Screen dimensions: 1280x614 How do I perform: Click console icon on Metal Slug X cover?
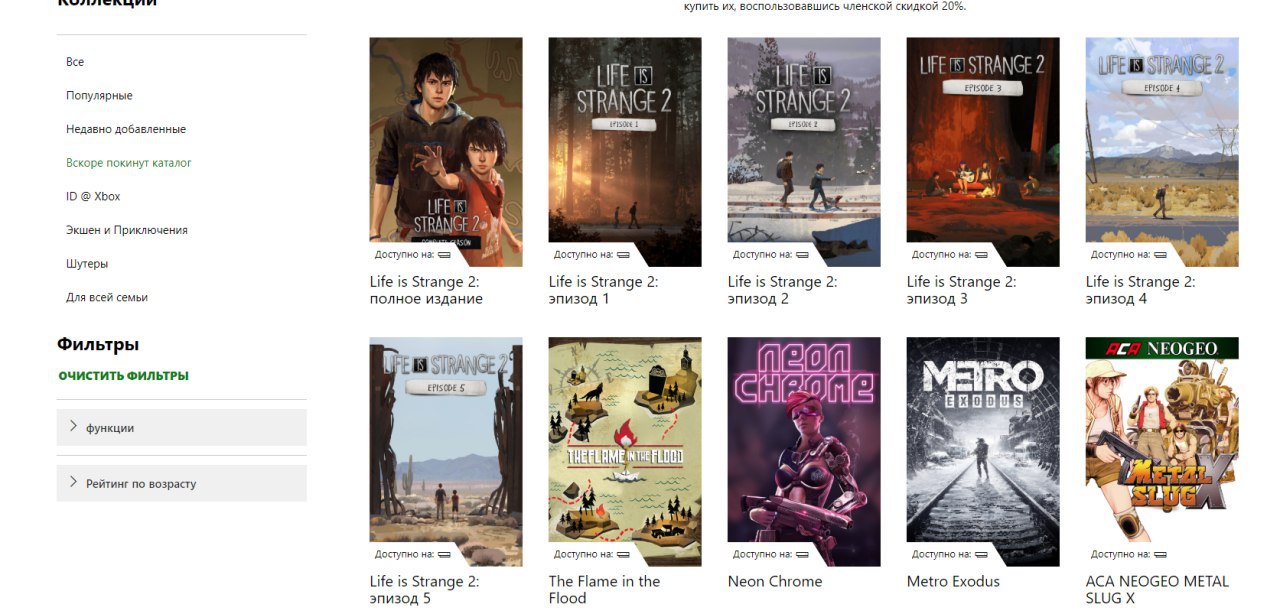(1160, 555)
